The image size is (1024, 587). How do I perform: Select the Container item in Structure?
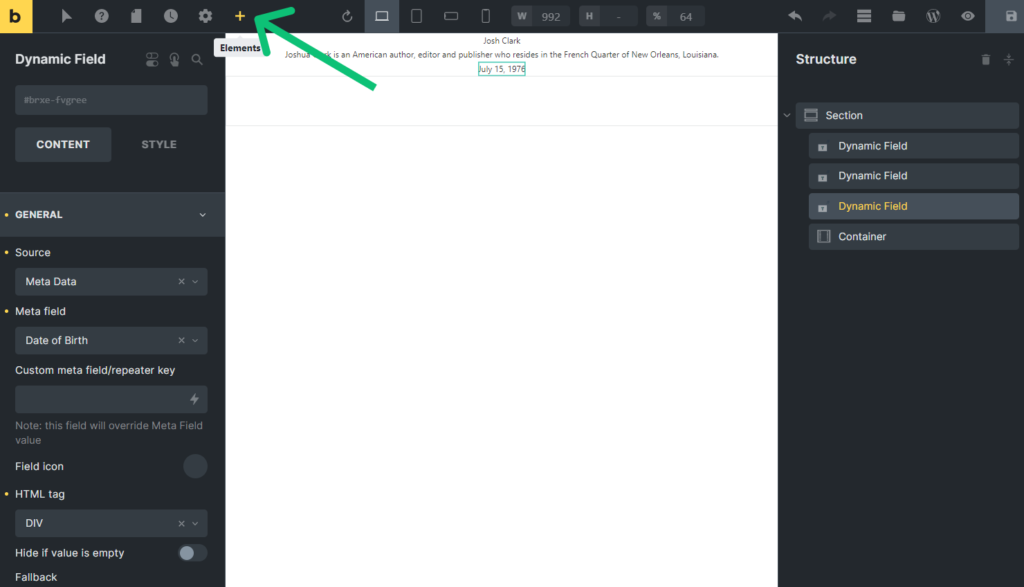click(x=913, y=236)
